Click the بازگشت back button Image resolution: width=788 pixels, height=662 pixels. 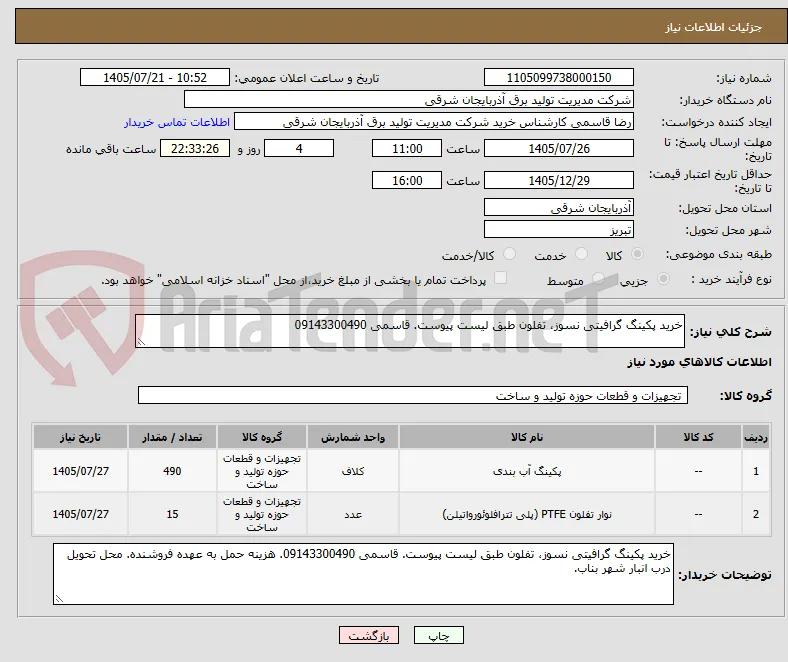[369, 635]
